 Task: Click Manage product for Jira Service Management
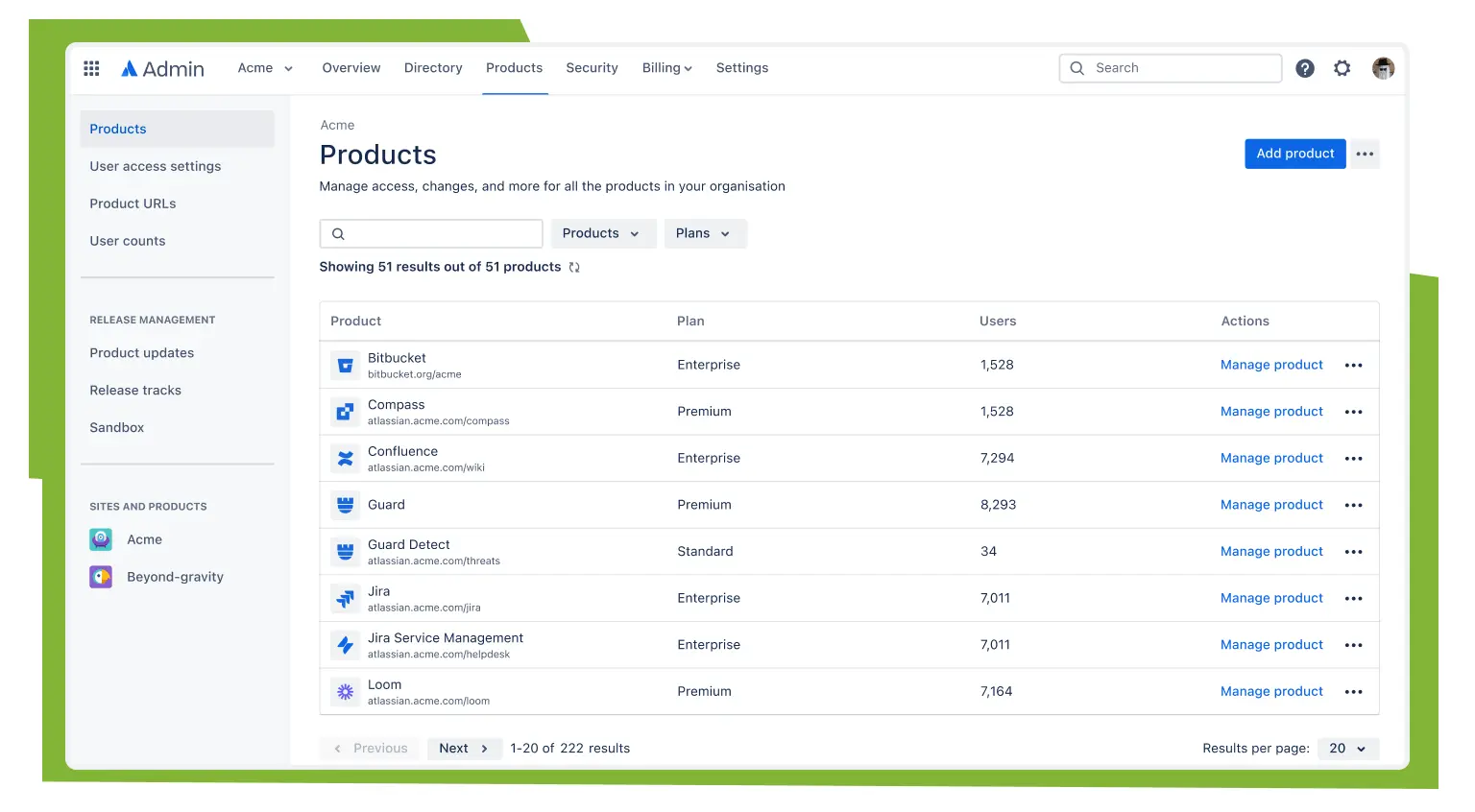[x=1271, y=645]
